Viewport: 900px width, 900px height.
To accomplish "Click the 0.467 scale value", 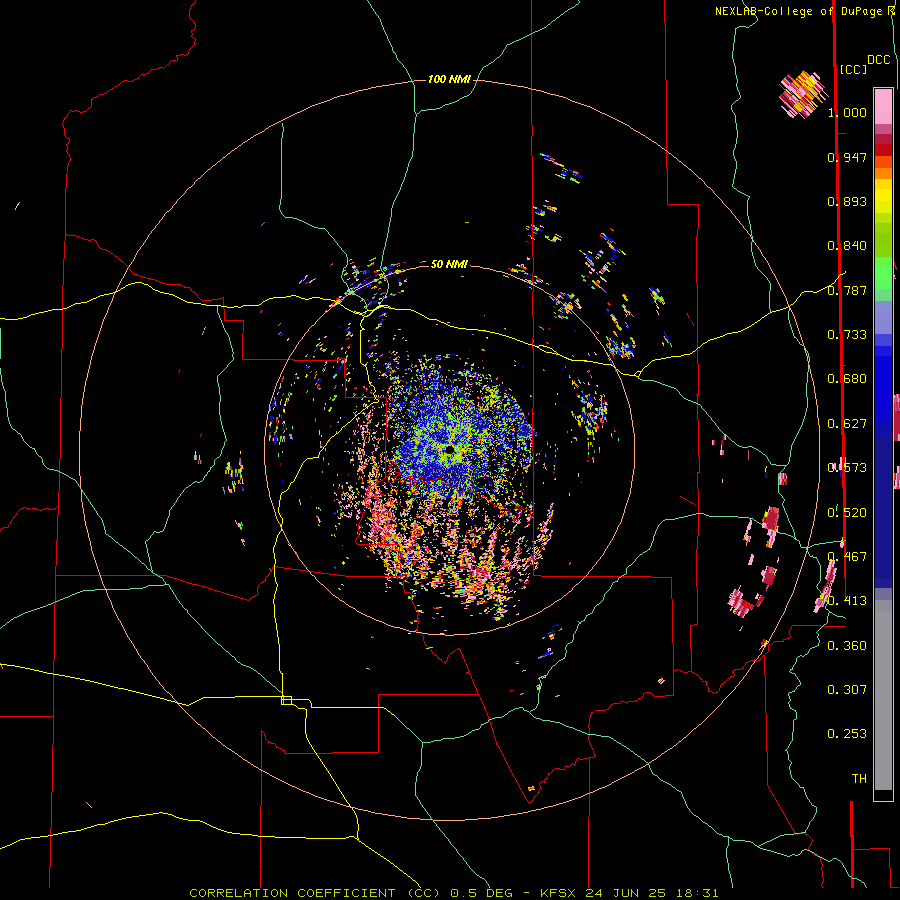I will [x=847, y=557].
